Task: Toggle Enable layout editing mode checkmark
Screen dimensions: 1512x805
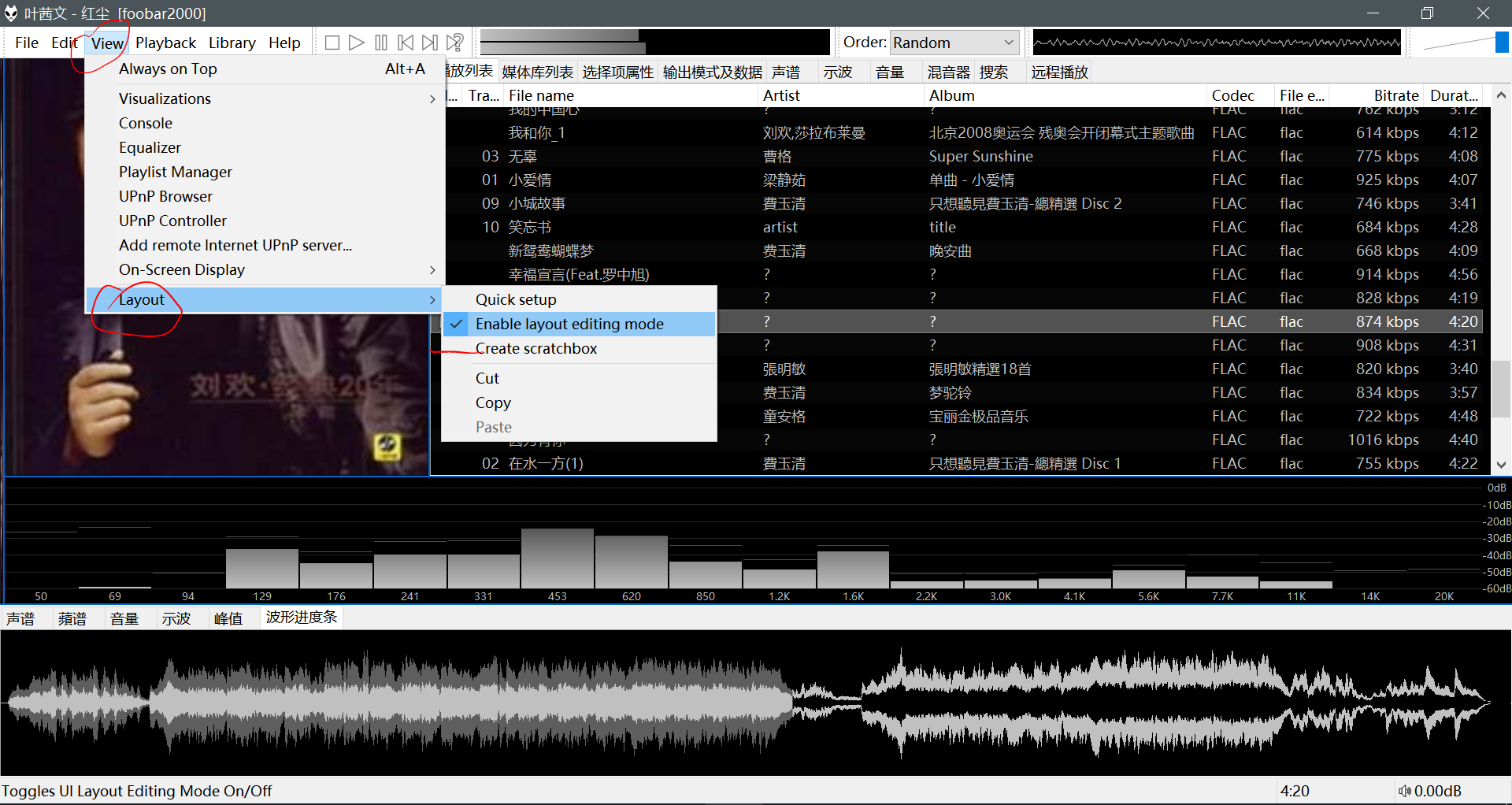Action: point(457,324)
